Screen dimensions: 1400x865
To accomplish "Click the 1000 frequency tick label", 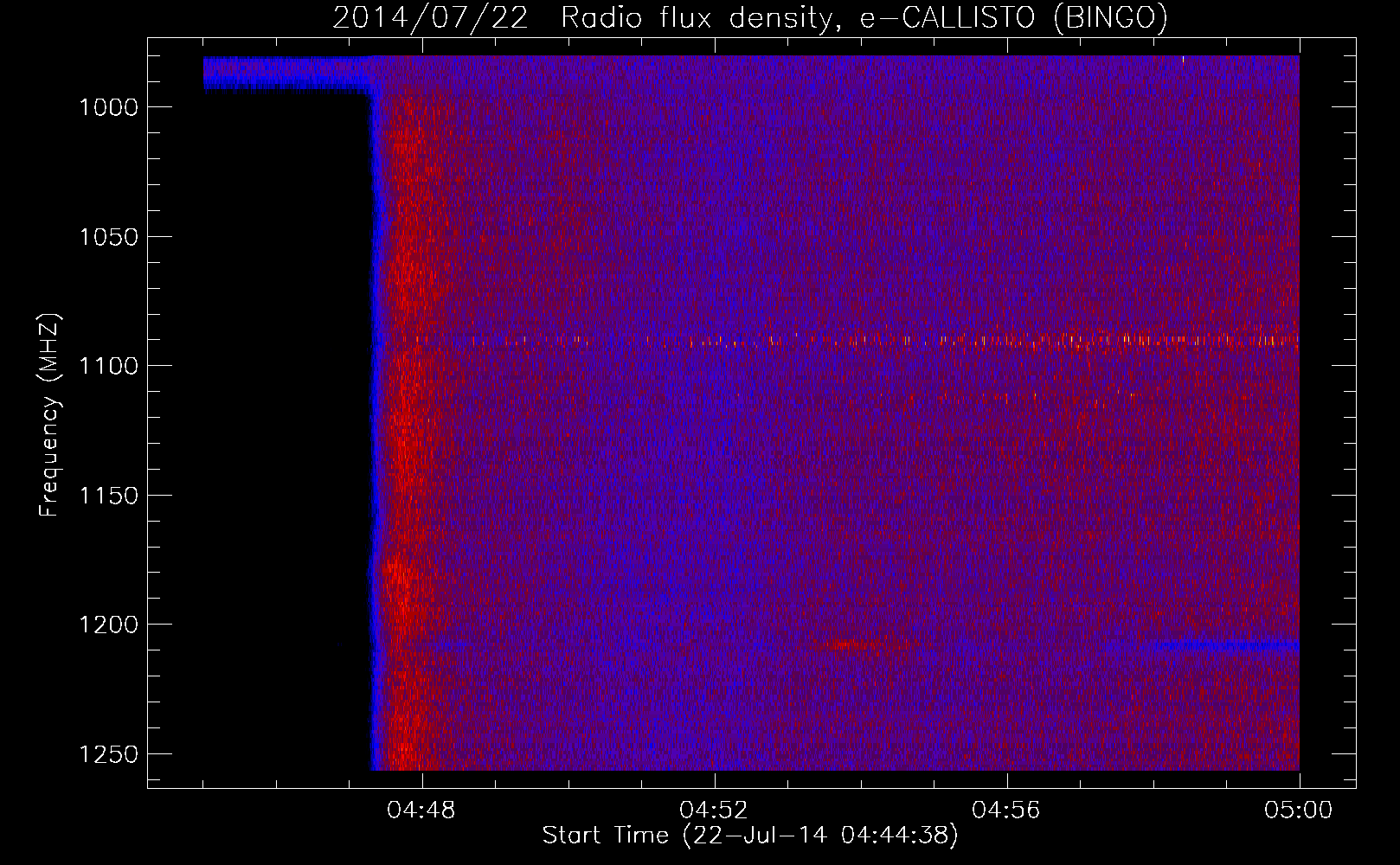I will (108, 107).
